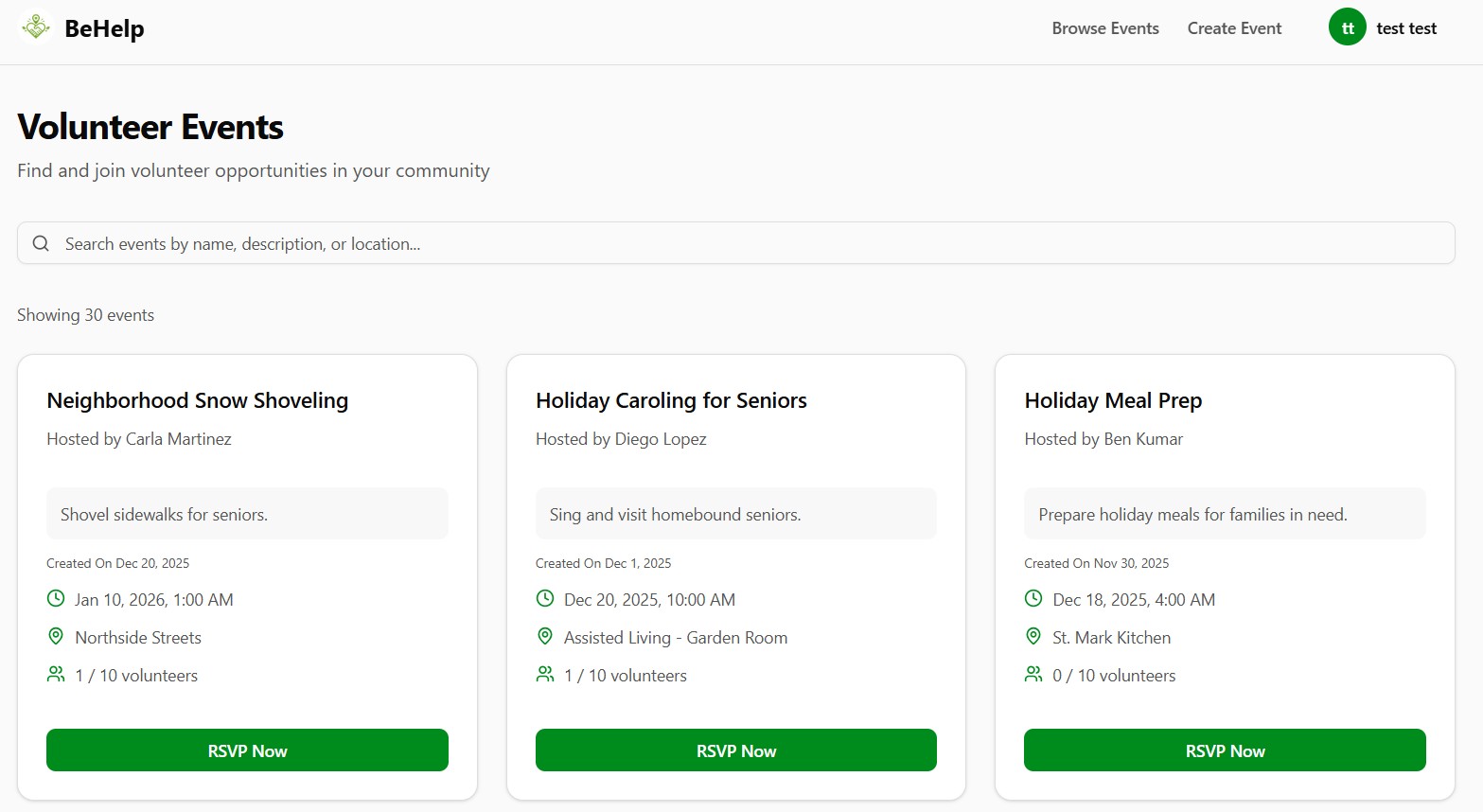Screen dimensions: 1483x812
Task: Open the Holiday Caroling for Seniors title
Action: tap(671, 400)
